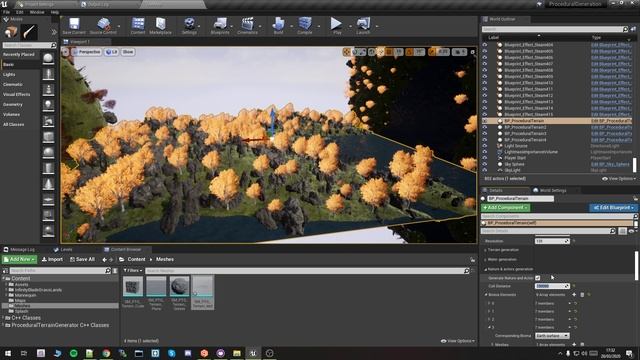The height and width of the screenshot is (360, 640).
Task: Open the Marketplace toolbar icon
Action: click(160, 26)
